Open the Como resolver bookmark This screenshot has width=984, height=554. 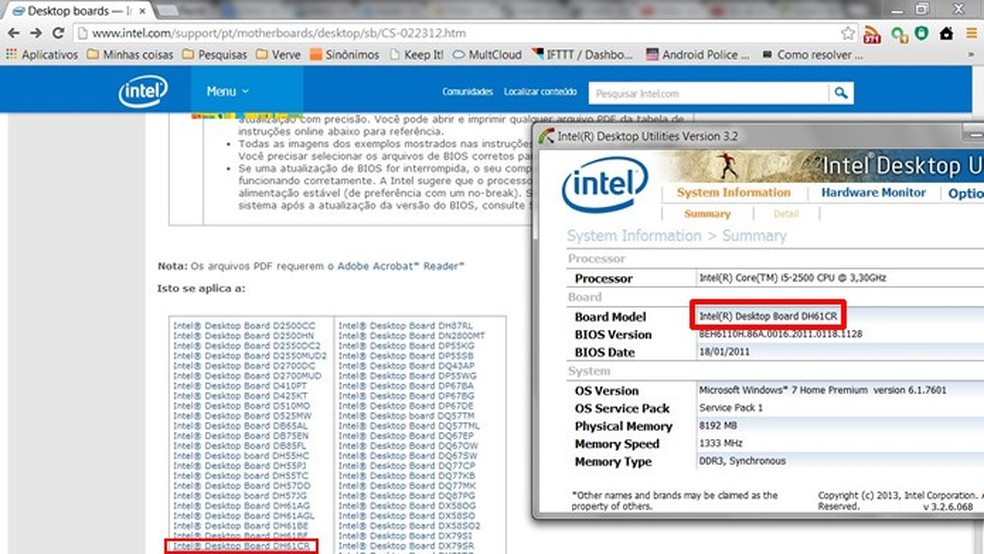click(x=813, y=55)
